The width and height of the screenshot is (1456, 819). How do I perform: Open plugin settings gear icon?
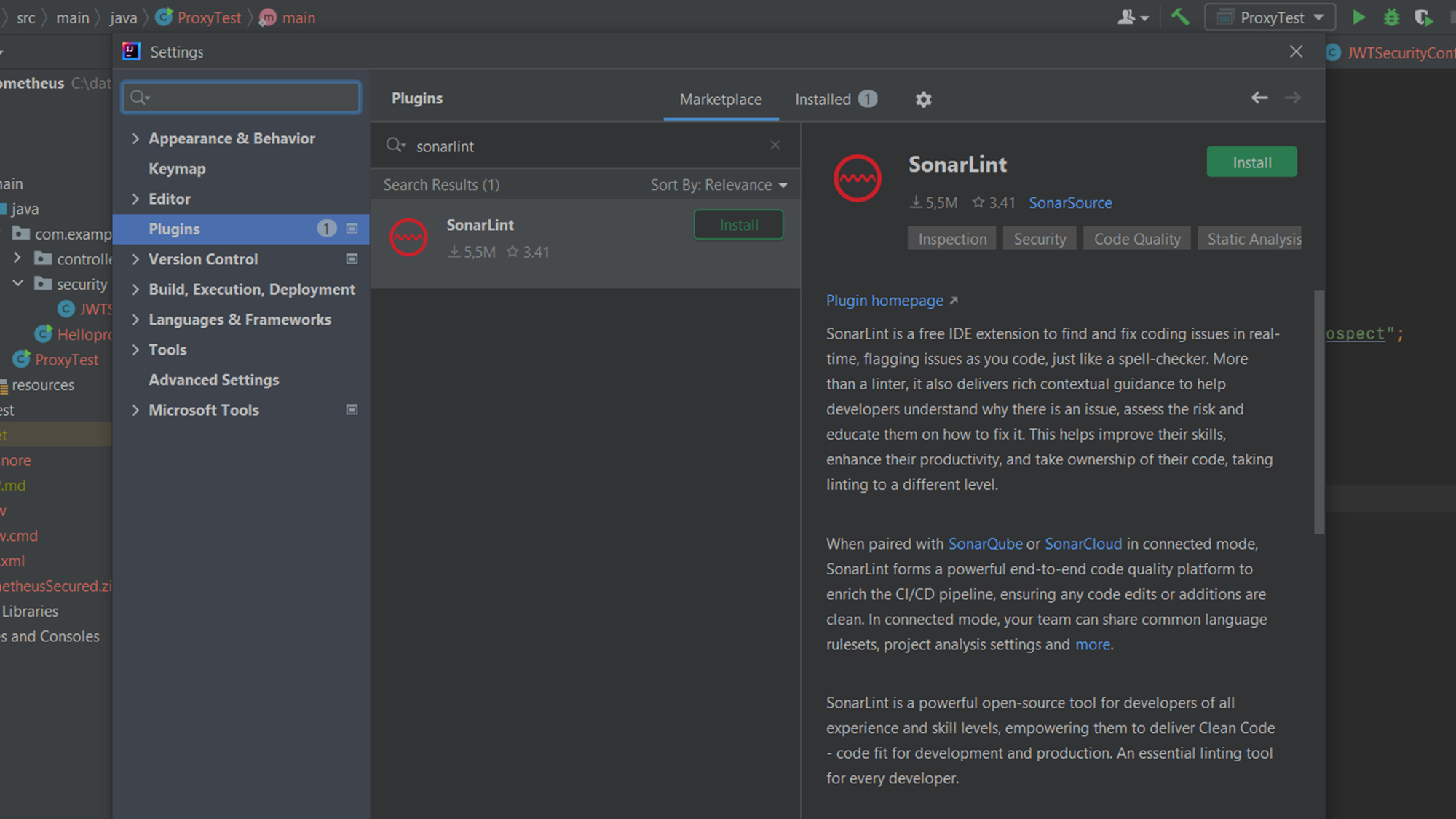point(923,99)
